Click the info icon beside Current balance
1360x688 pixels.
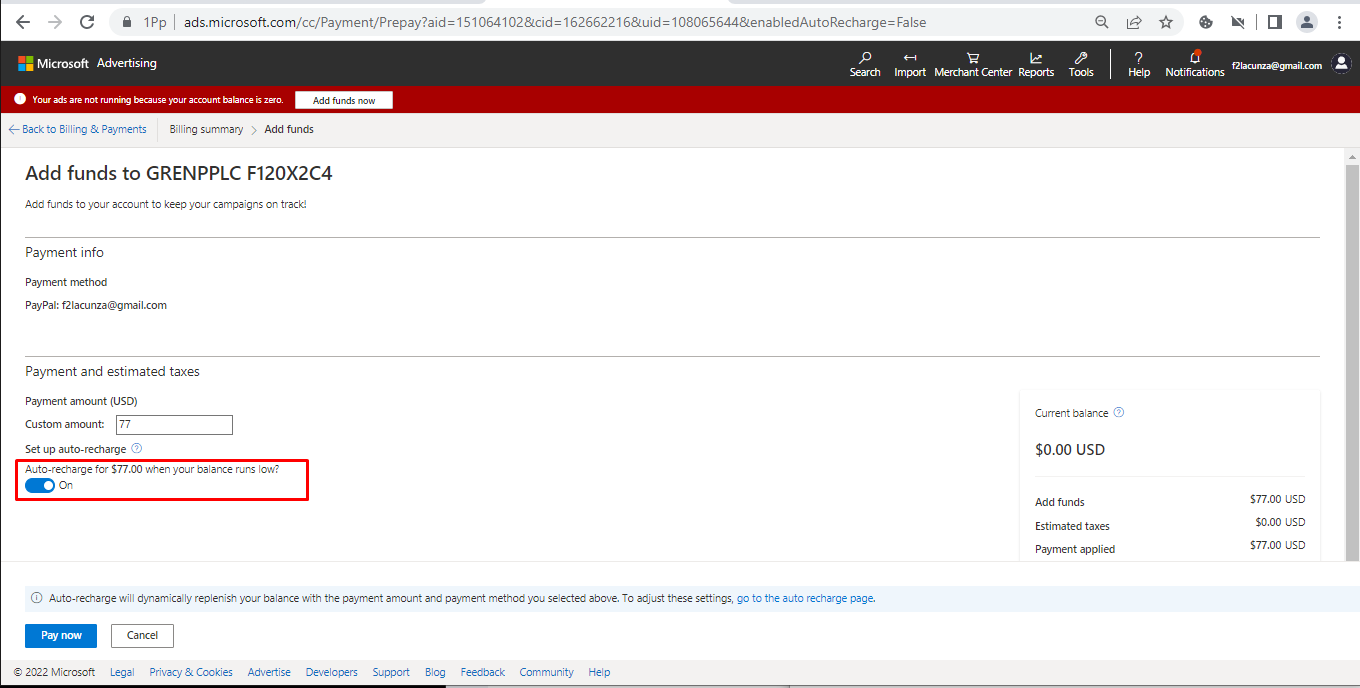coord(1119,412)
